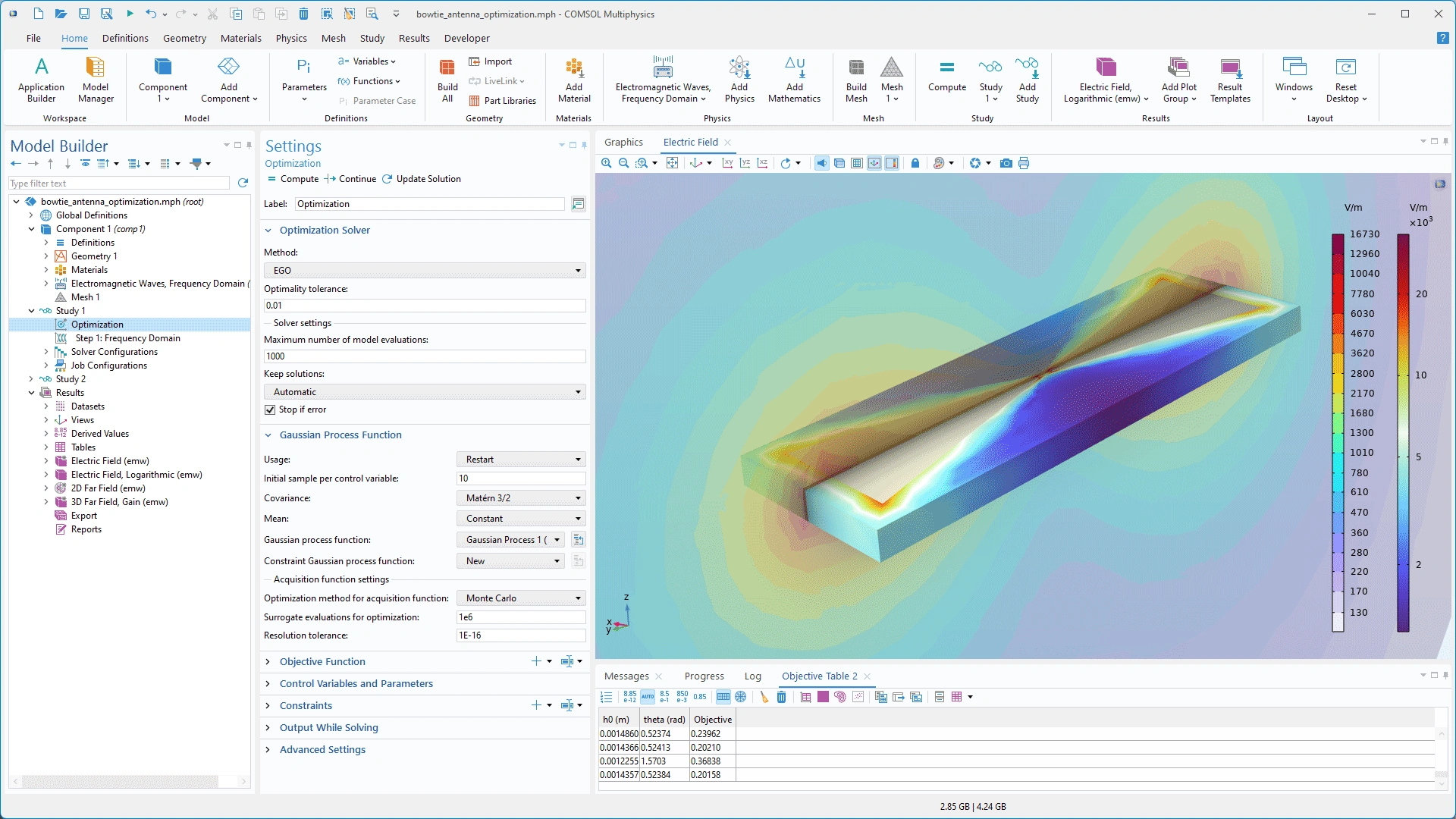Expand the Objective Function section
Screen dimensions: 1456x819
point(322,661)
